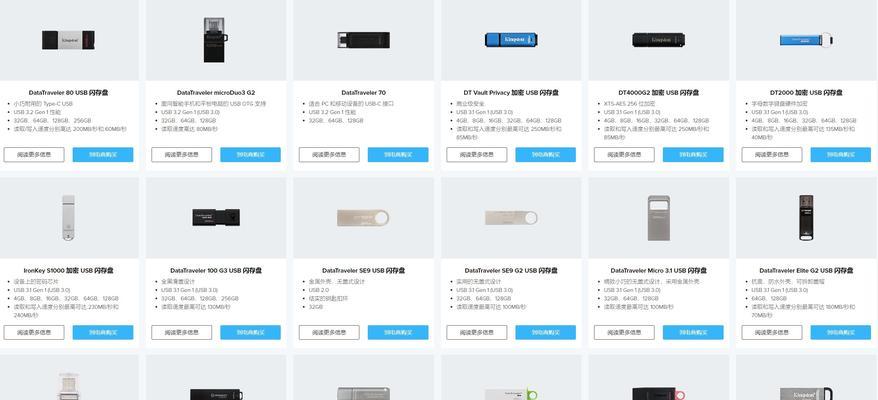
Task: Open the DataTraveler 80 product image
Action: coord(68,40)
